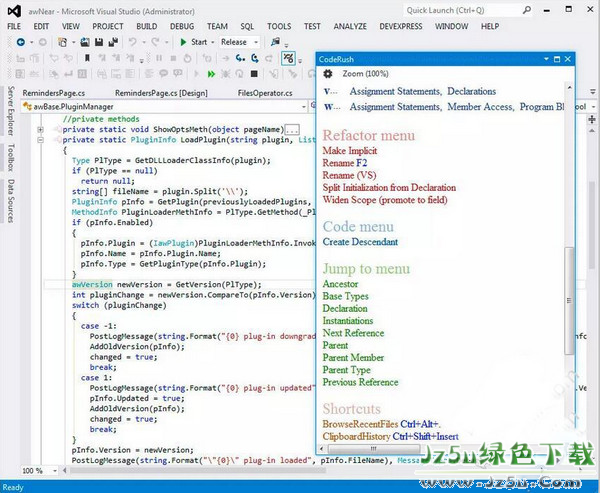The image size is (601, 495).
Task: Open the Server Explorer side tab
Action: [11, 111]
